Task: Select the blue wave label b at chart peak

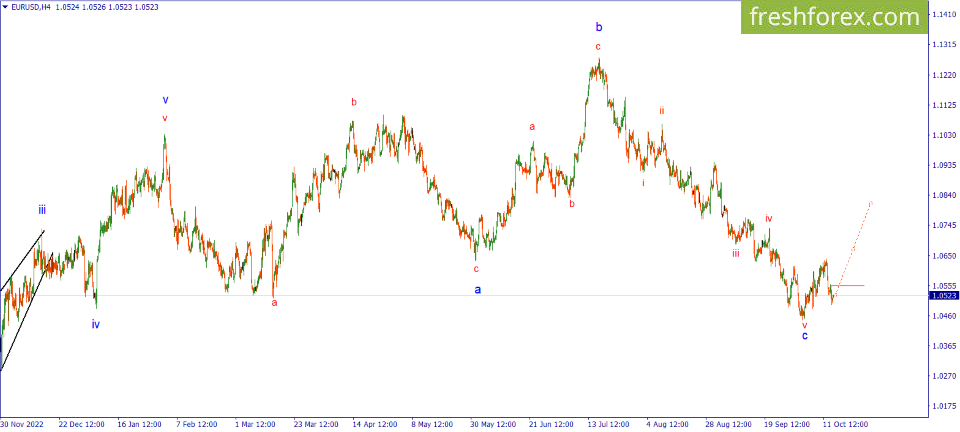Action: pos(599,27)
